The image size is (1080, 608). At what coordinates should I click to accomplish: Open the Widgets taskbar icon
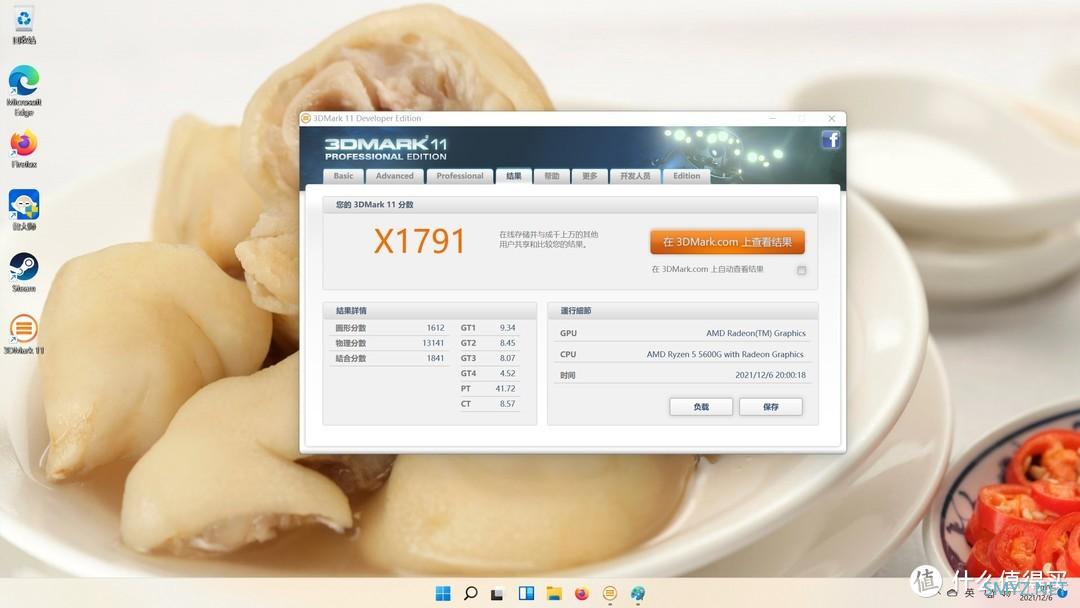(x=526, y=593)
